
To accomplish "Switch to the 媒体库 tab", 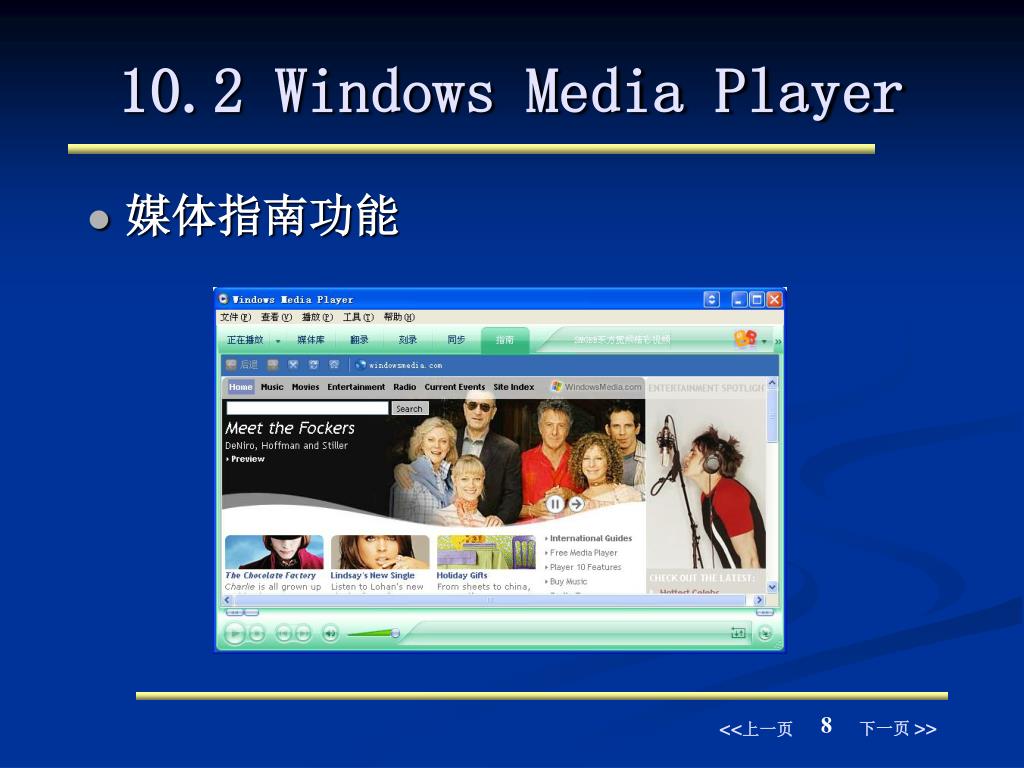I will [x=311, y=340].
